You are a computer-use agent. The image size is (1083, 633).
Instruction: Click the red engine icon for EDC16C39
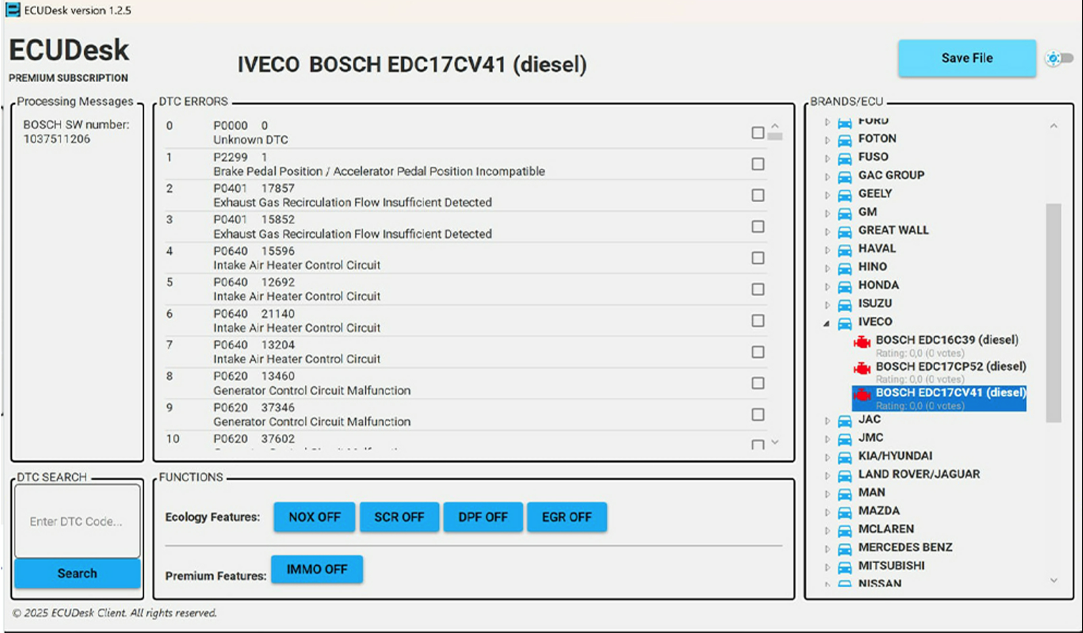click(862, 341)
